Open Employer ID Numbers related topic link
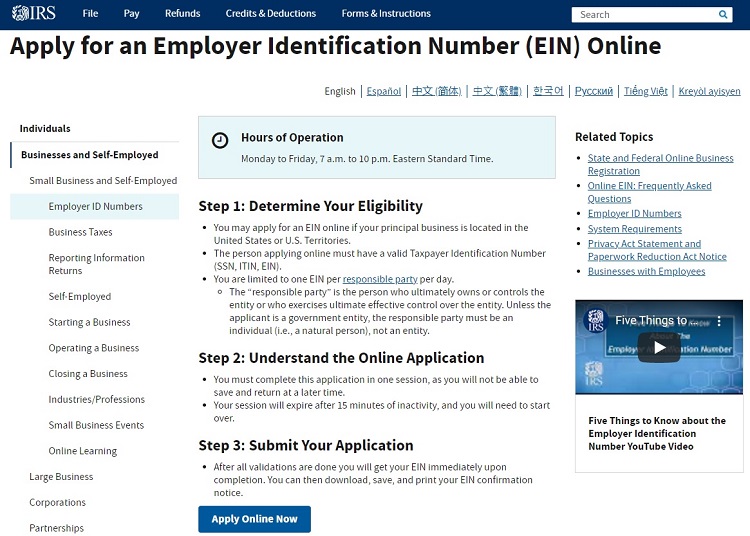Screen dimensions: 750x536 [x=634, y=214]
